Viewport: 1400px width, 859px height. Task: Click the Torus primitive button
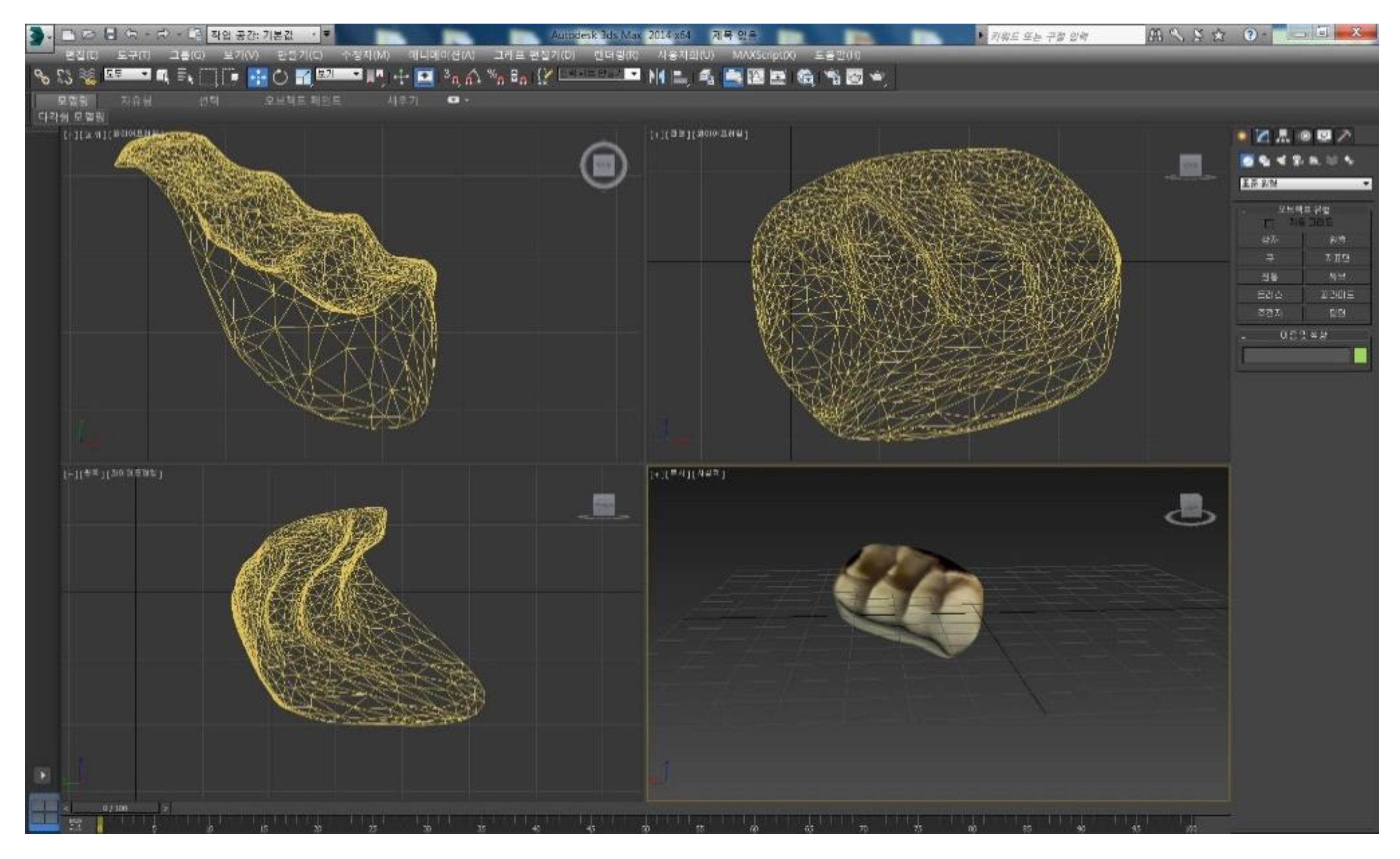pos(1269,295)
